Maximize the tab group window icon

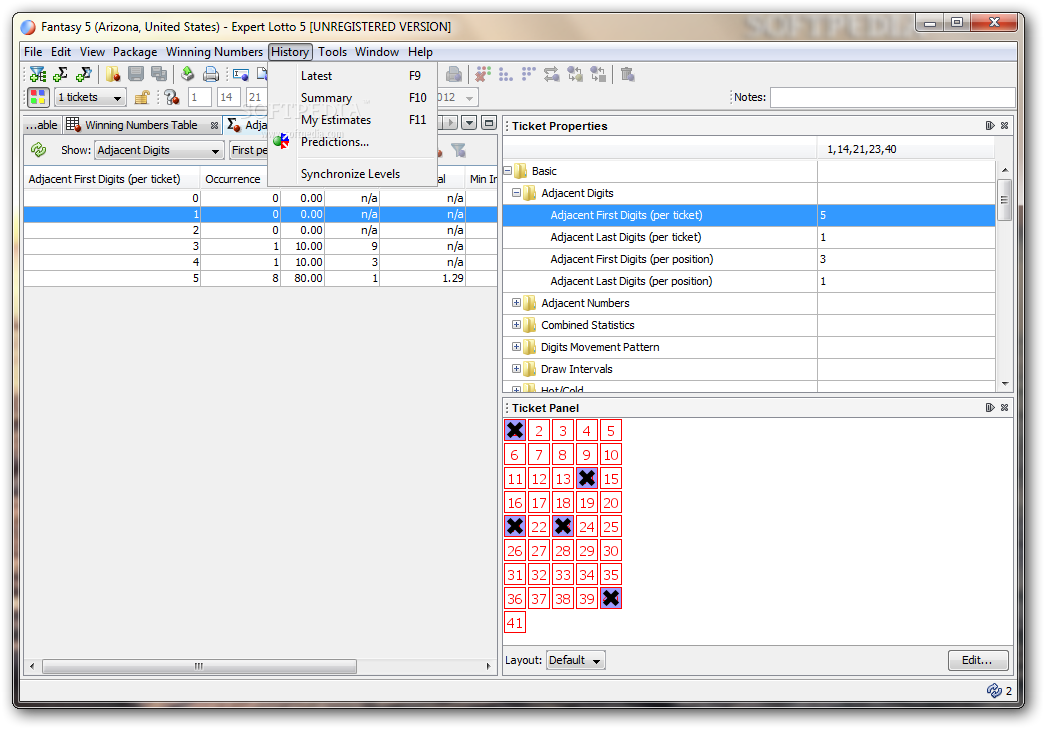489,123
